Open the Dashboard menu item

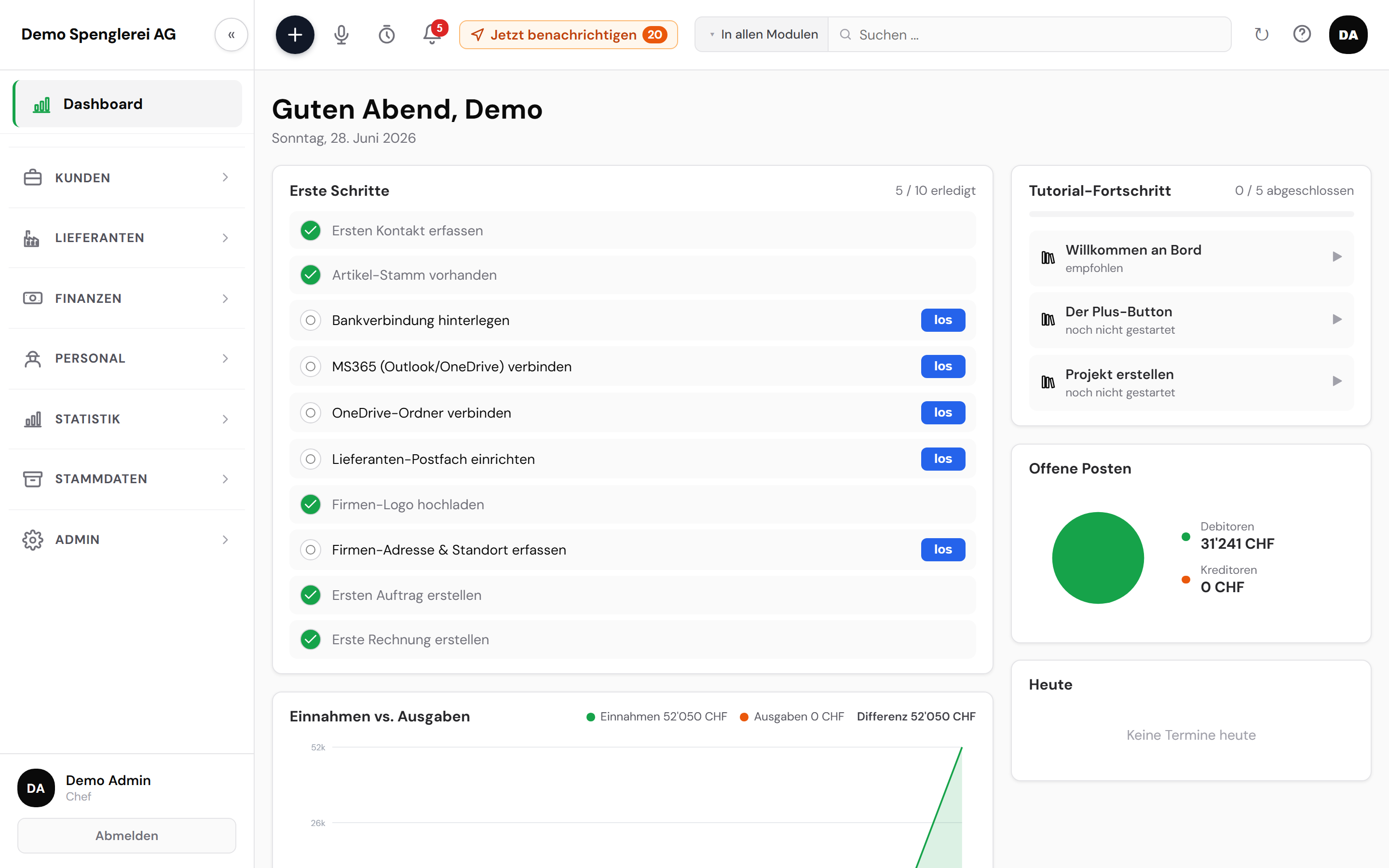pyautogui.click(x=127, y=104)
